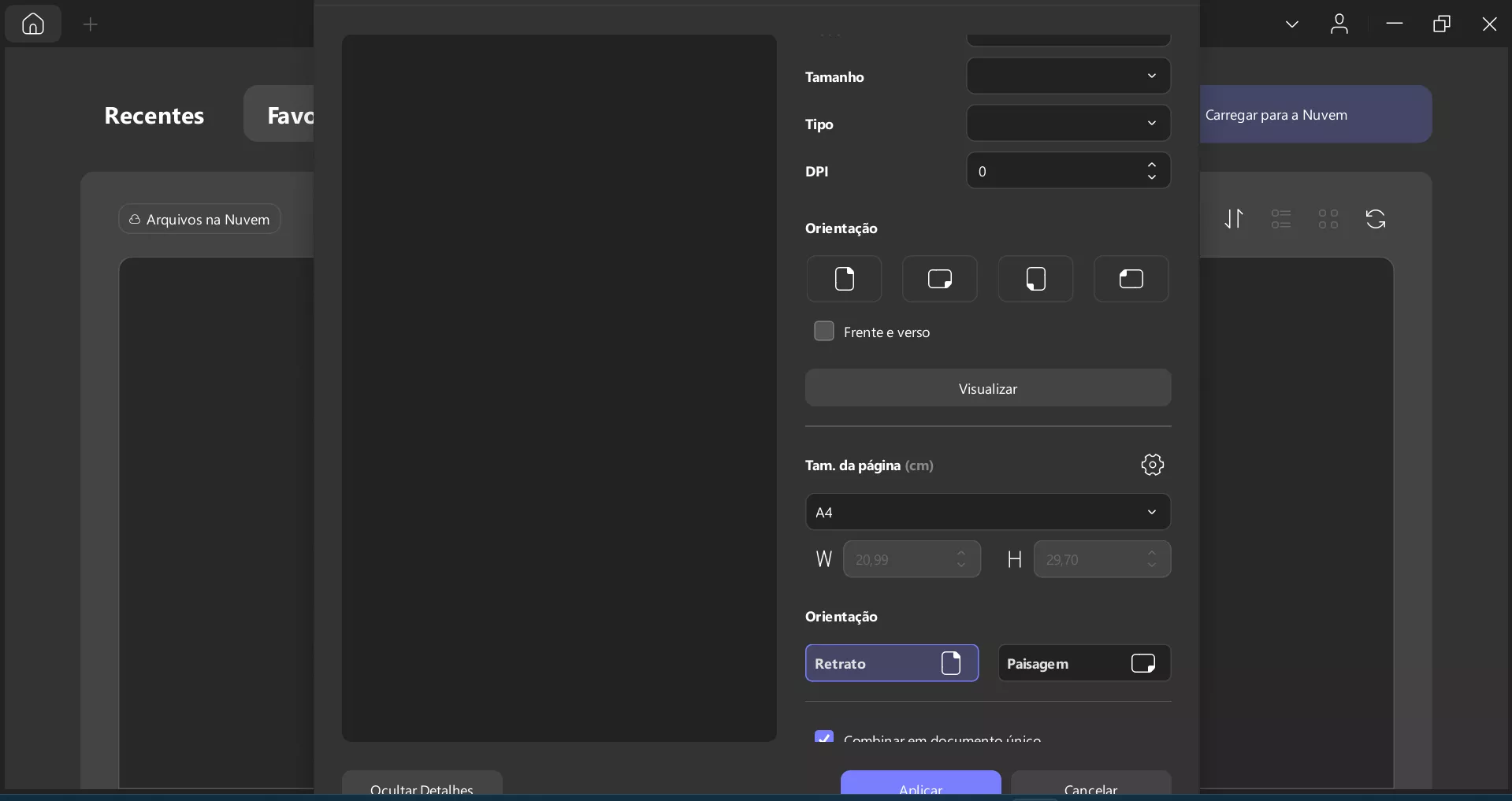Select reverse landscape scan orientation icon

(1131, 279)
